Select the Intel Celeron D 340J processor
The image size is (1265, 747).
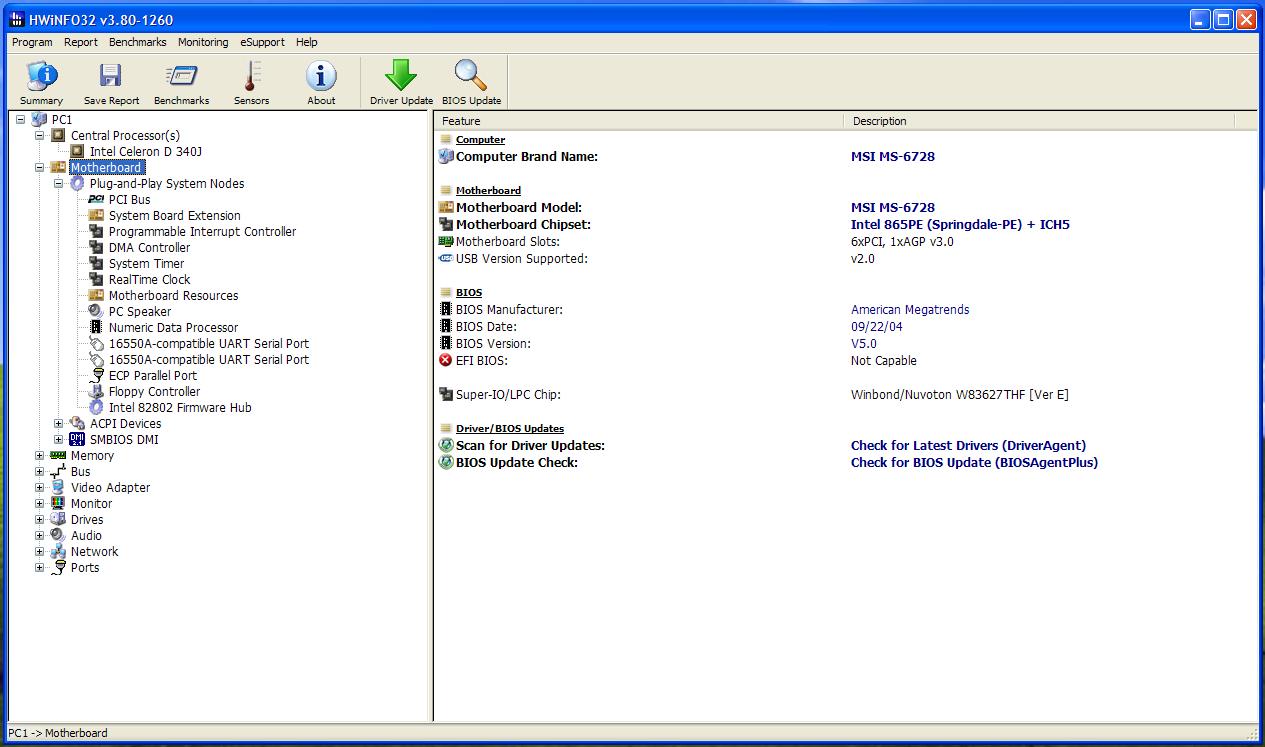(145, 152)
